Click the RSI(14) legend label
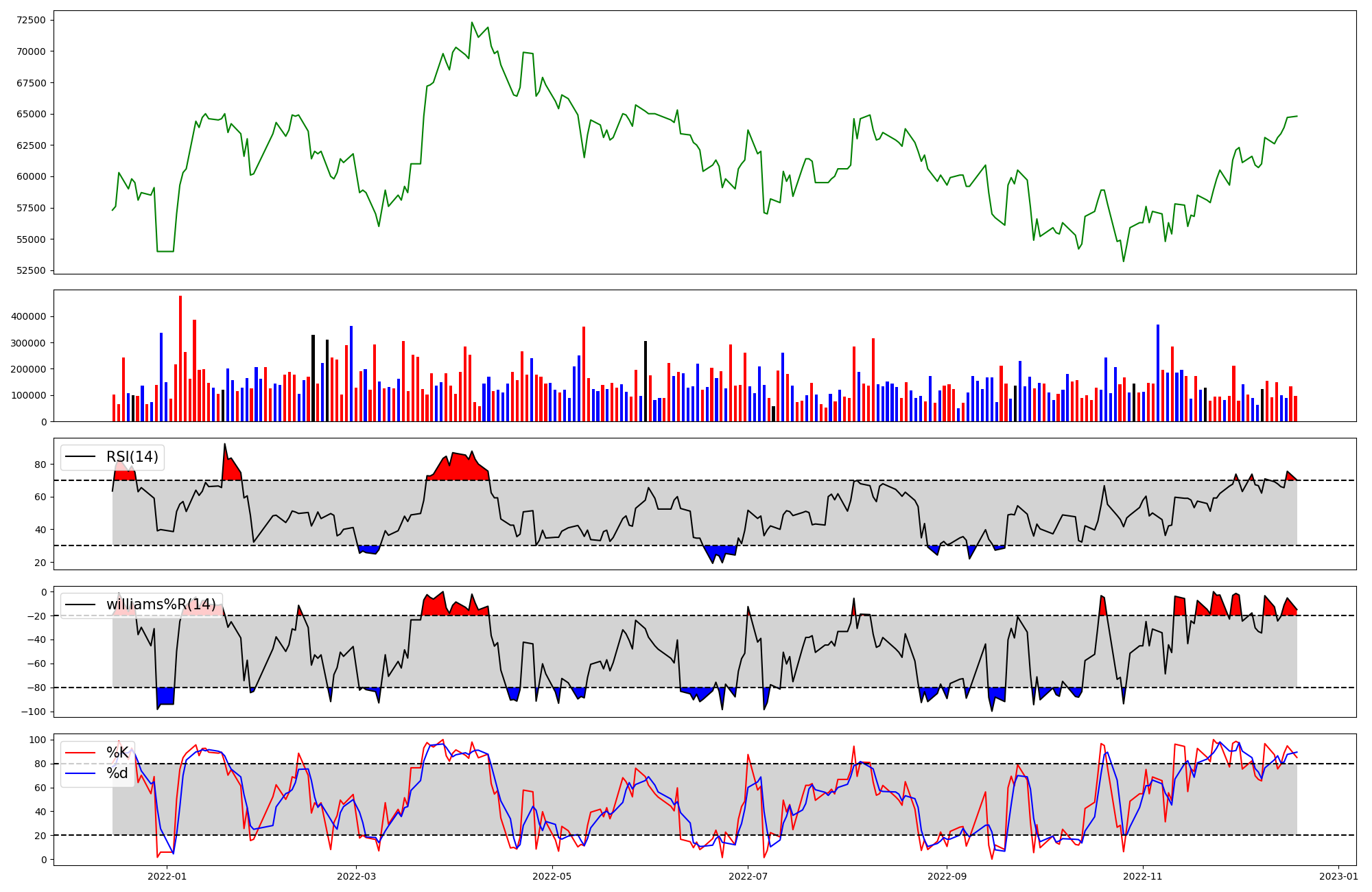1372x892 pixels. pos(132,457)
